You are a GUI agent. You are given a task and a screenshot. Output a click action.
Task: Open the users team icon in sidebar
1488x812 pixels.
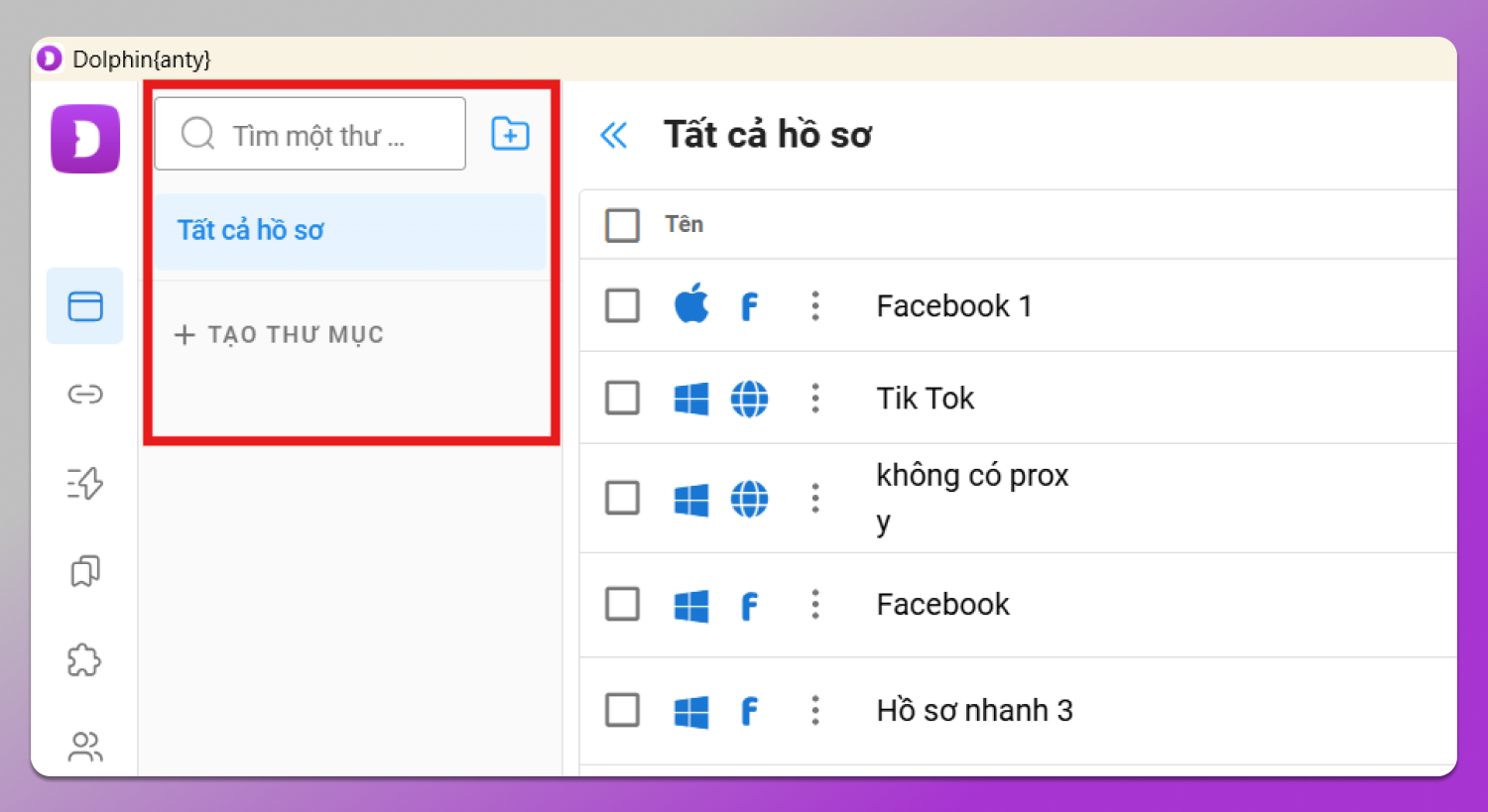[85, 746]
